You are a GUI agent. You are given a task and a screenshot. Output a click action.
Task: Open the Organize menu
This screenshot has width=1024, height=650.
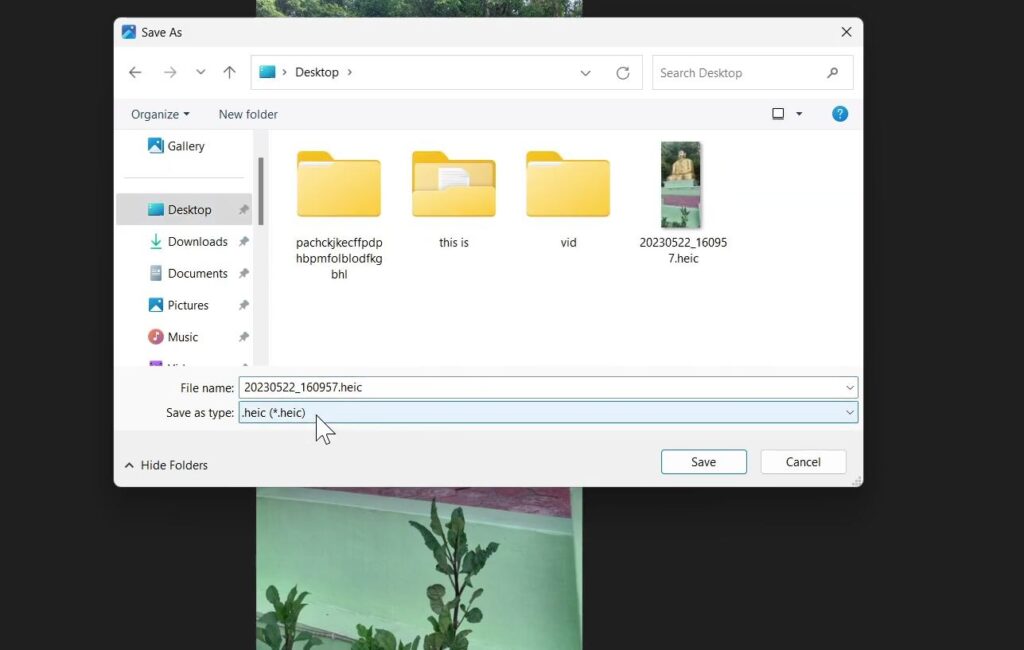160,114
